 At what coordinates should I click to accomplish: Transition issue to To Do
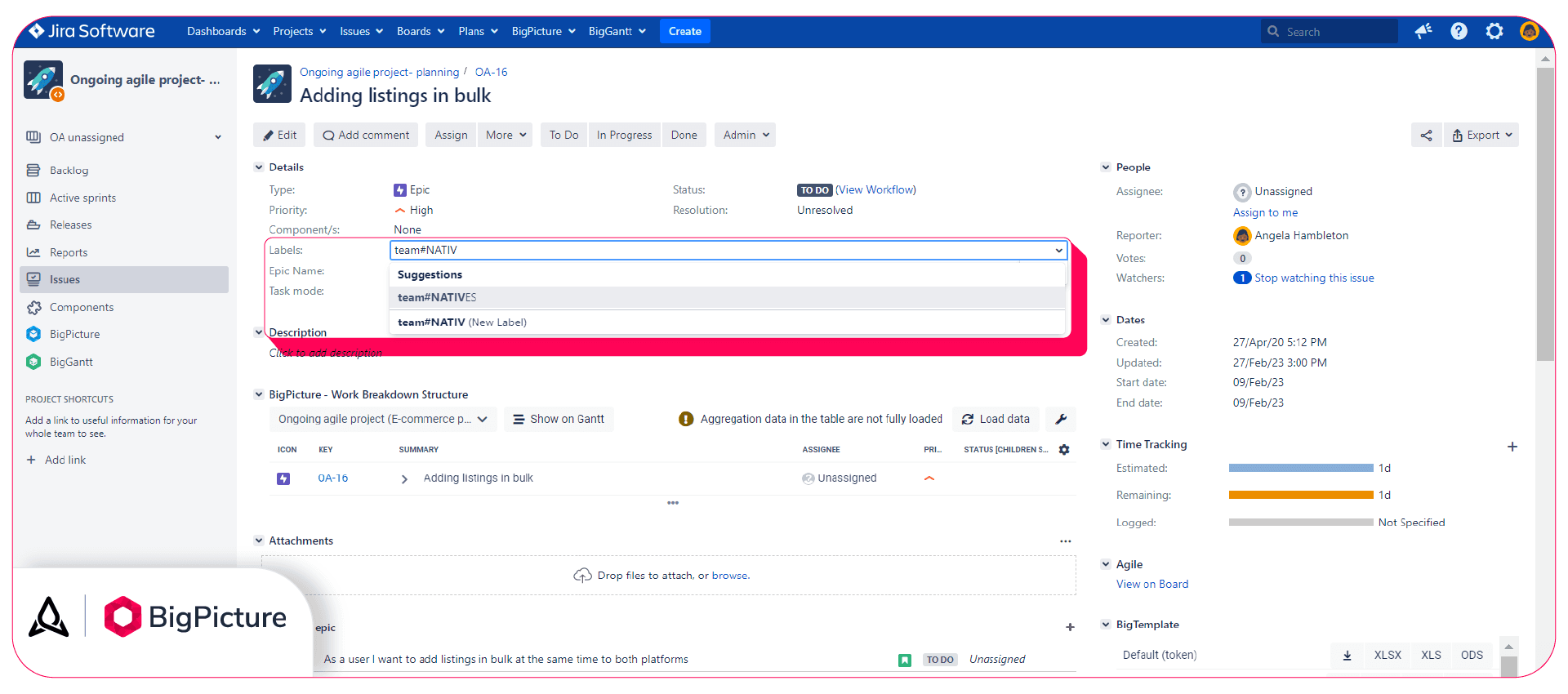point(563,135)
